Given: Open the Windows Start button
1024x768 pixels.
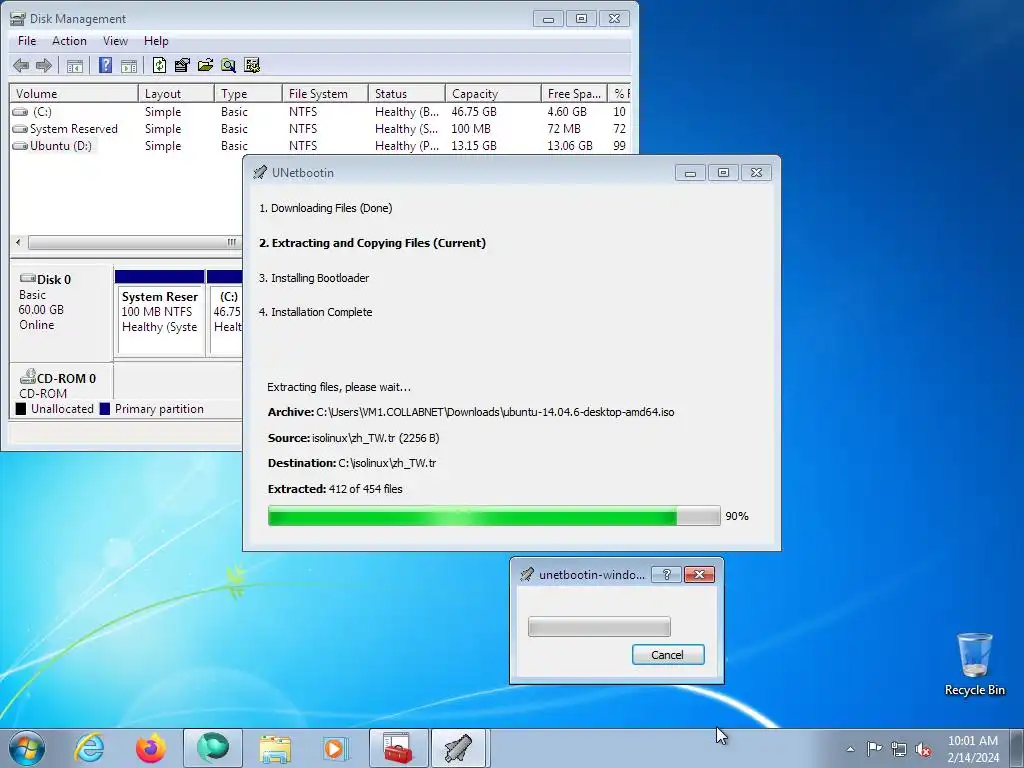Looking at the screenshot, I should (27, 748).
